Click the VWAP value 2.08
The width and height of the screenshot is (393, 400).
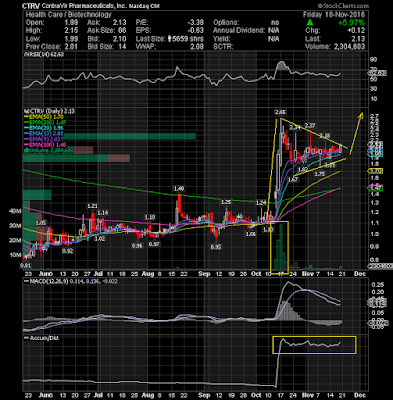tap(197, 46)
